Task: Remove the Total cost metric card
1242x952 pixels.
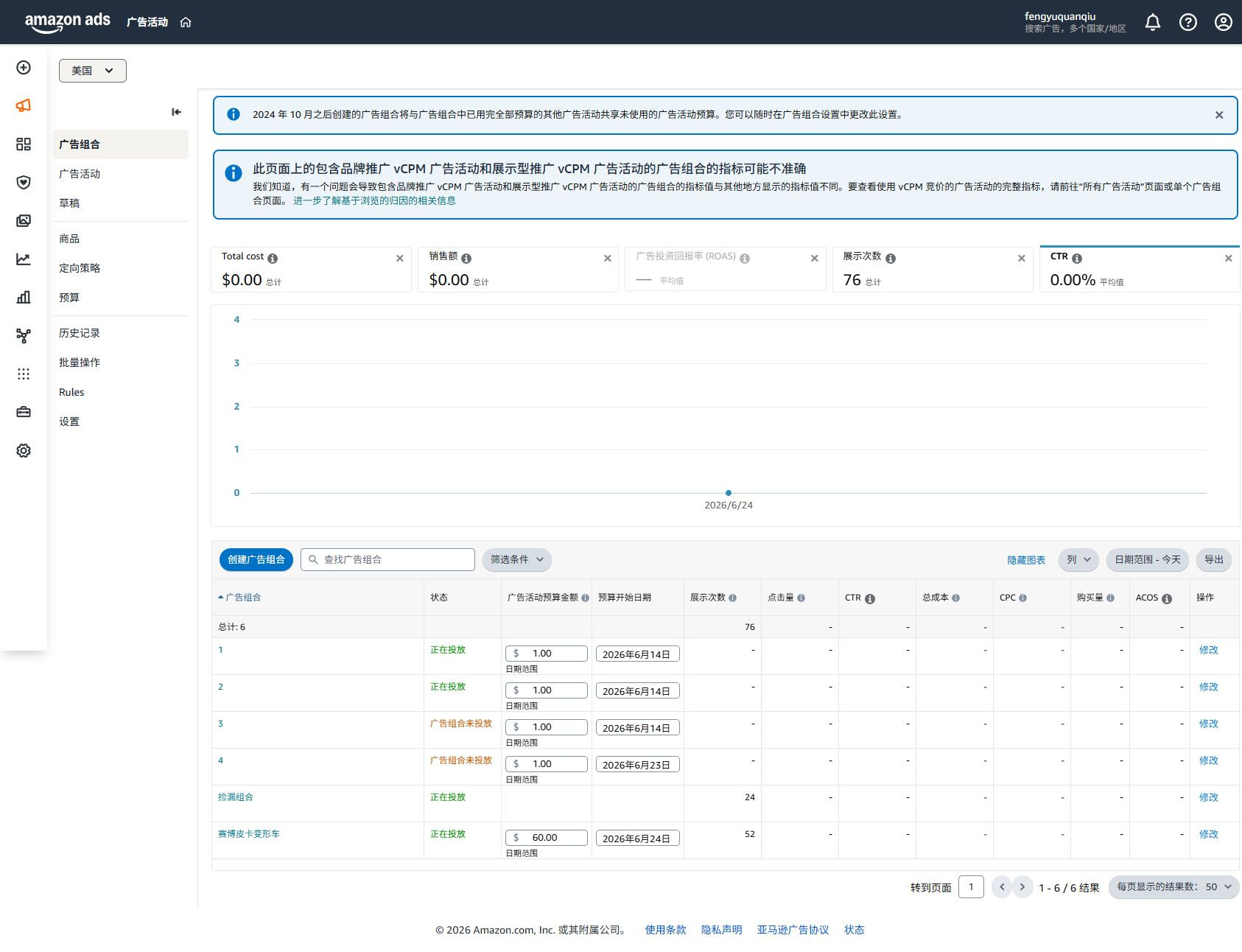Action: point(400,258)
